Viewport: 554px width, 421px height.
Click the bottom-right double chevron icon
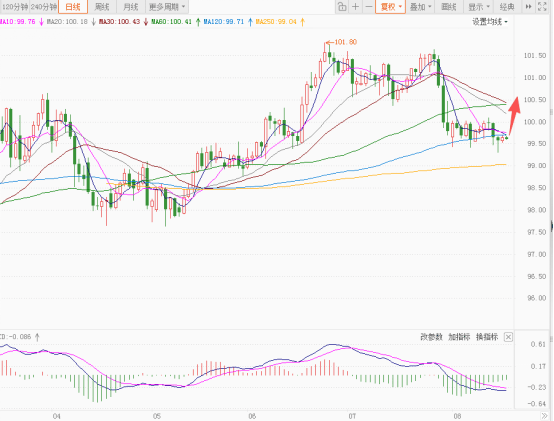point(544,416)
